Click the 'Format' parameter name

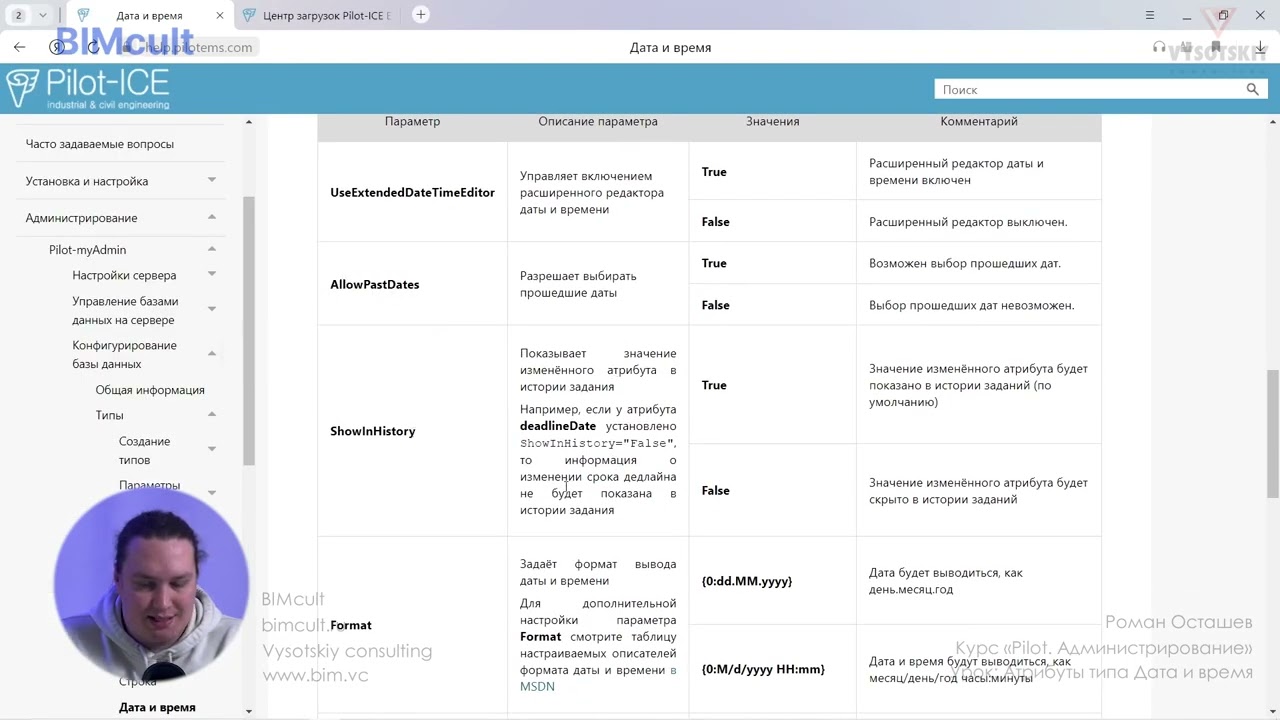[x=351, y=625]
